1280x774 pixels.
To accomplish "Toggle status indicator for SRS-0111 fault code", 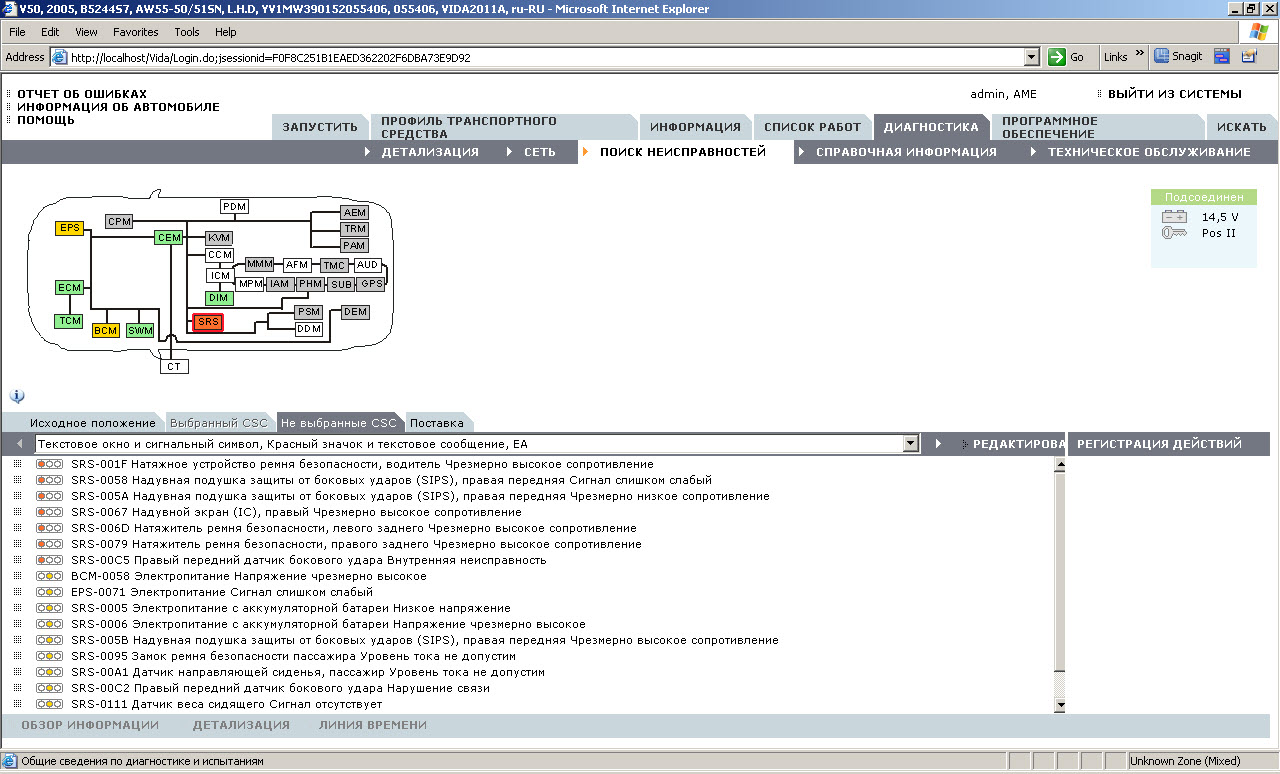I will pyautogui.click(x=49, y=704).
